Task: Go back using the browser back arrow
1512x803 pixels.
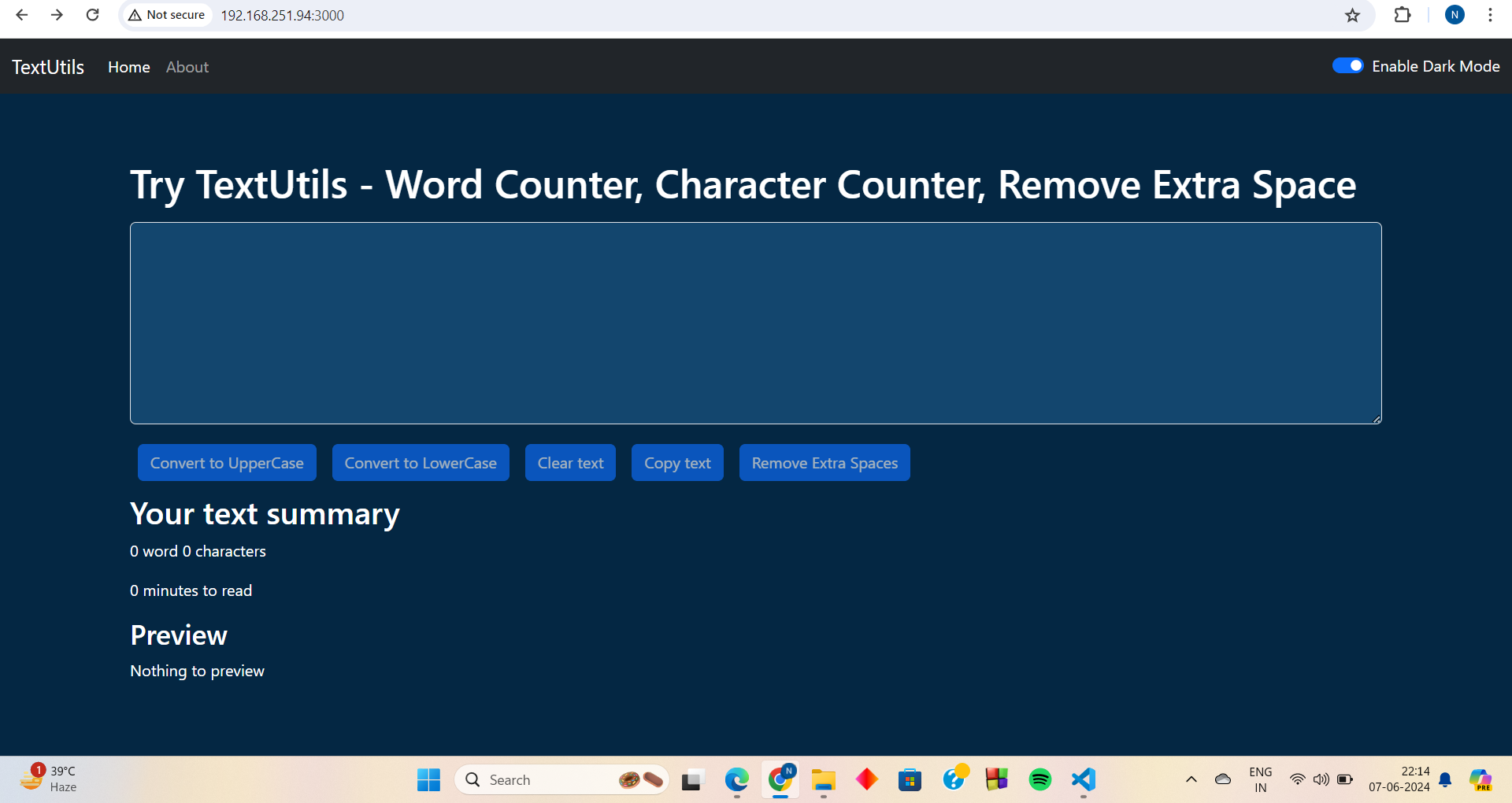Action: (22, 15)
